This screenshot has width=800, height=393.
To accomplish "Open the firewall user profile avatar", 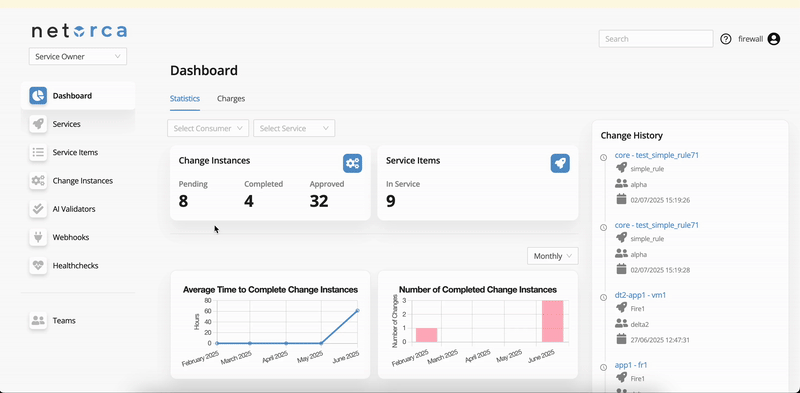I will [x=774, y=39].
